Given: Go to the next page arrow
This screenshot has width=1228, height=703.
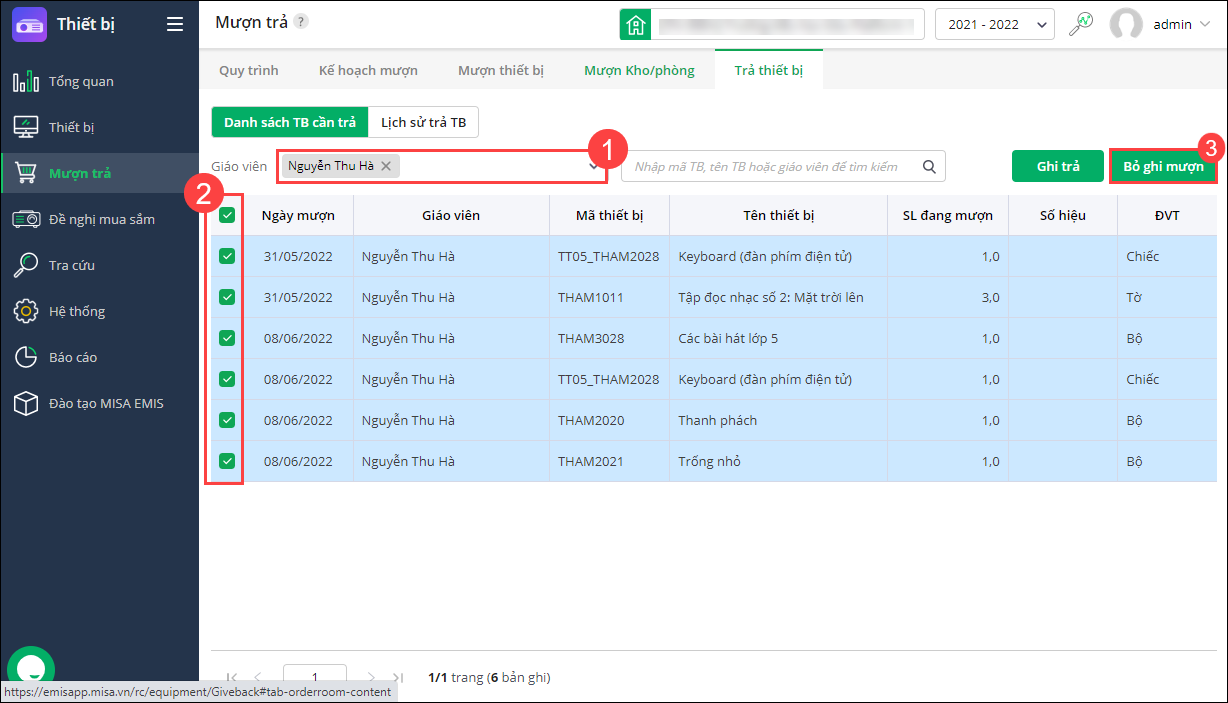Looking at the screenshot, I should click(372, 677).
